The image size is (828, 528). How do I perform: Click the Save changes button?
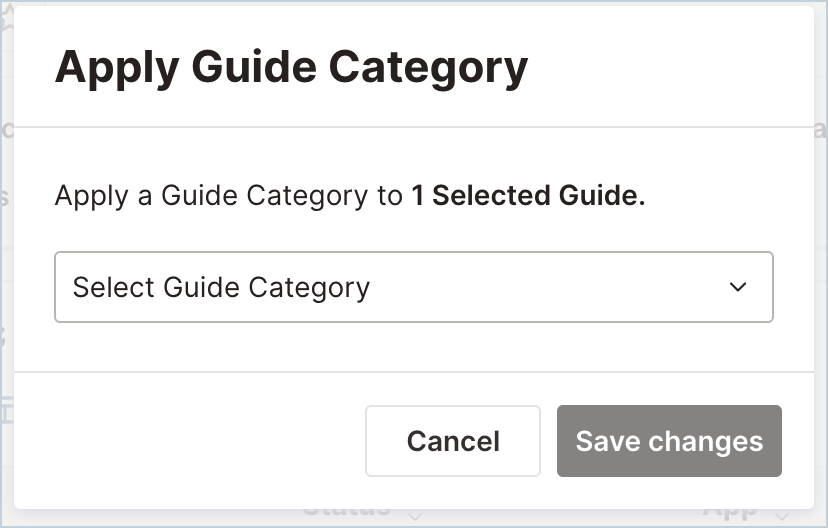(x=669, y=441)
